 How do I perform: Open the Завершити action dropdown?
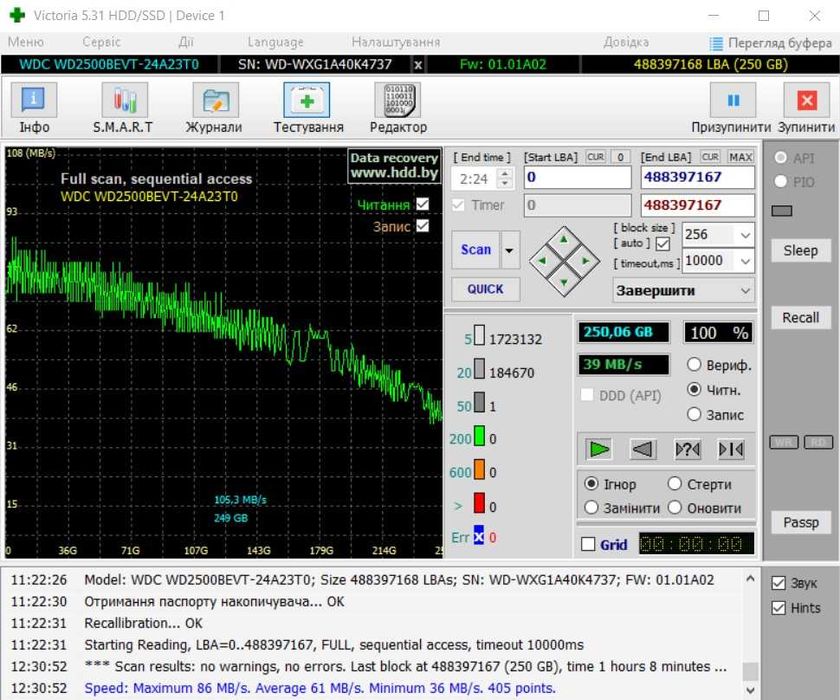tap(744, 290)
